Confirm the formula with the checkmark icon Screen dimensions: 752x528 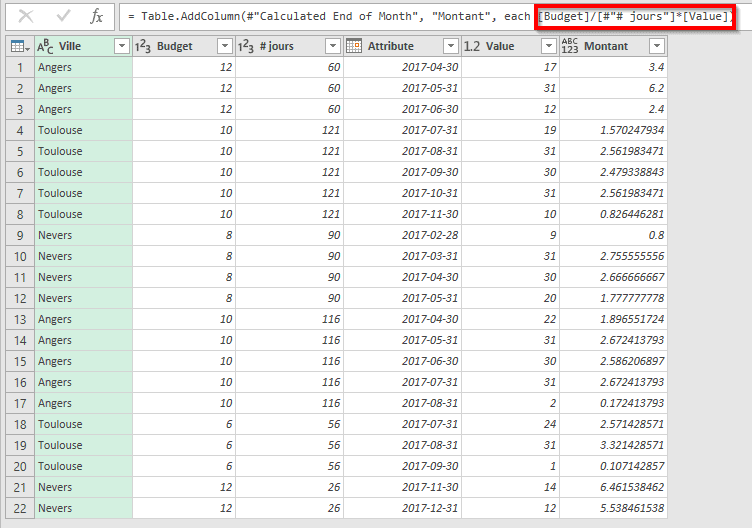[63, 16]
